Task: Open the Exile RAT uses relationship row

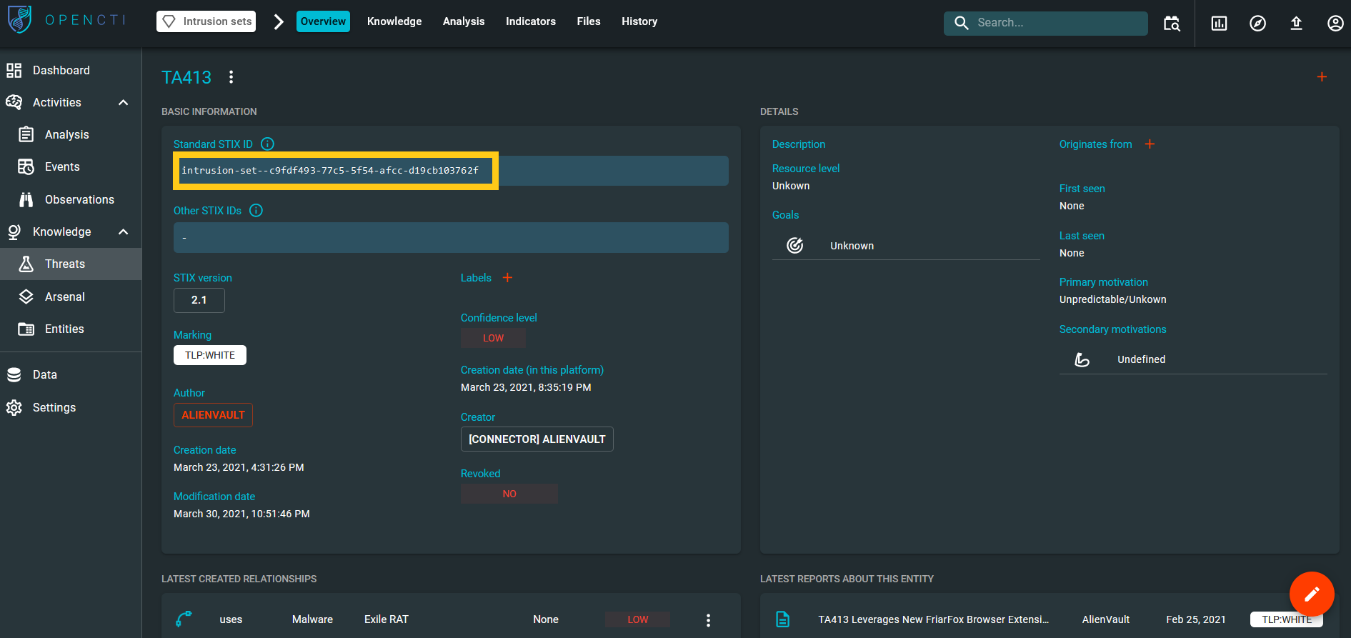Action: point(451,619)
